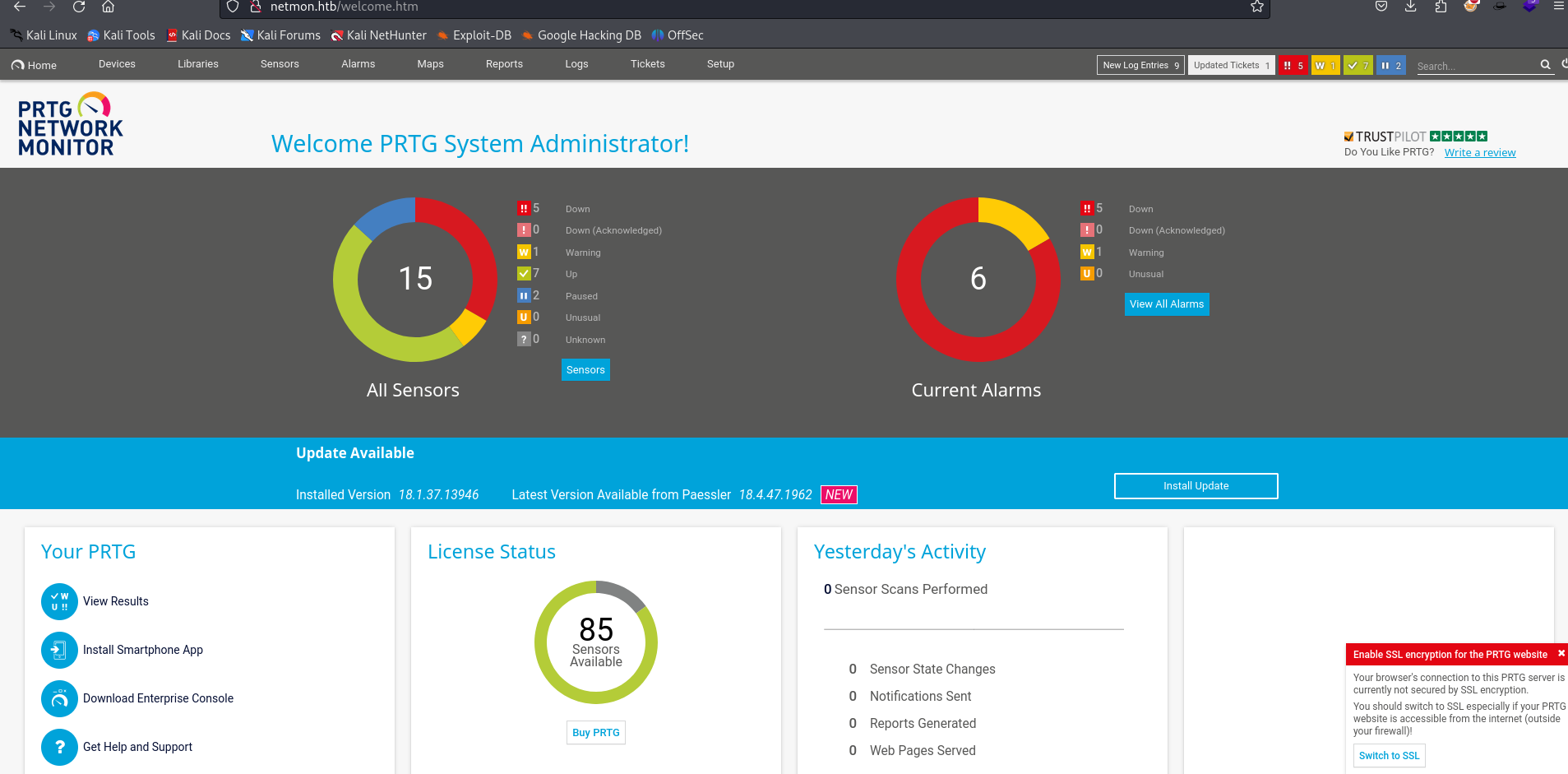Click Download Enterprise Console link text
This screenshot has height=774, width=1568.
(x=158, y=698)
